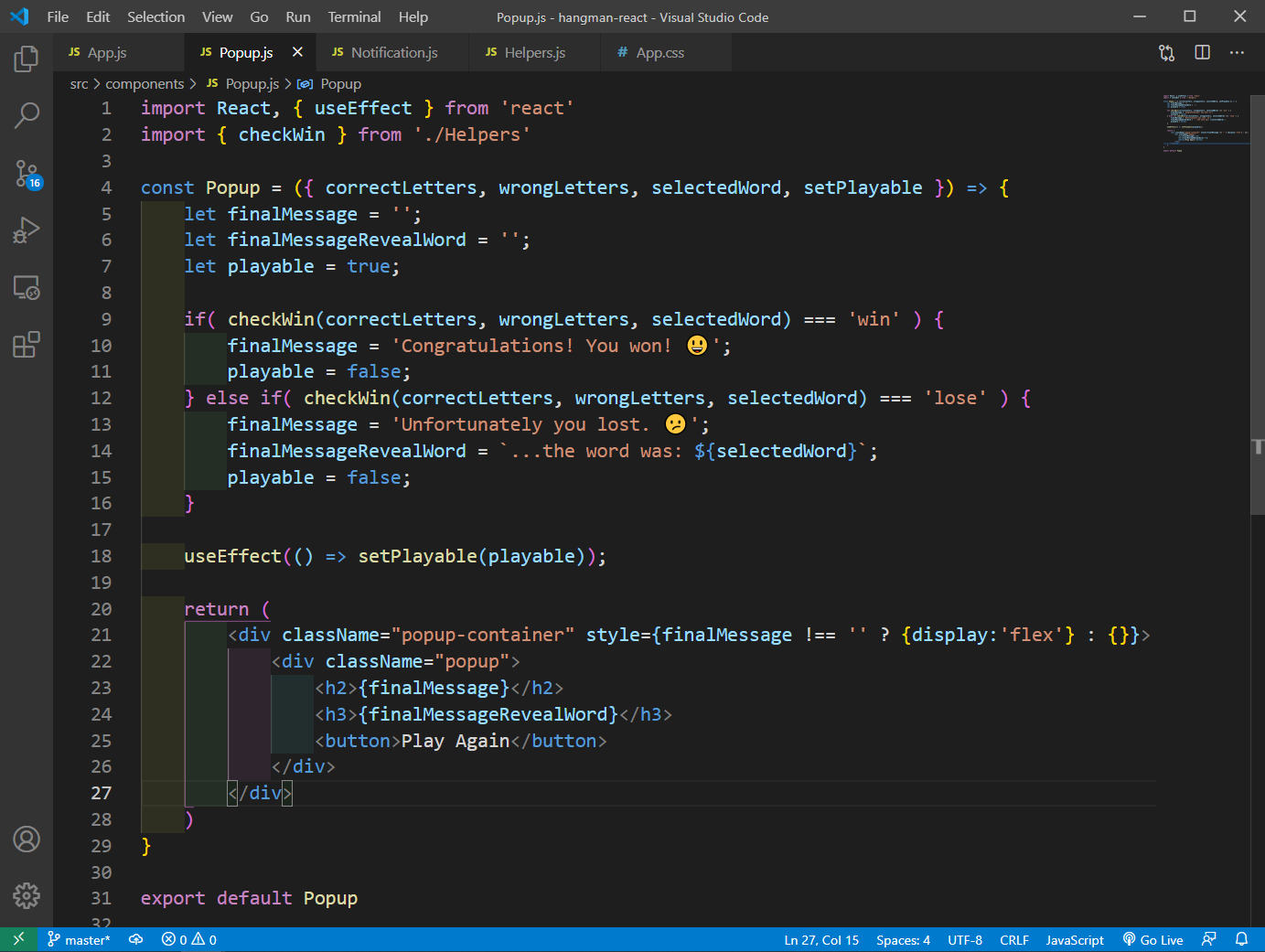Switch to the Helpers.js tab
Screen dimensions: 1265x952
point(534,53)
